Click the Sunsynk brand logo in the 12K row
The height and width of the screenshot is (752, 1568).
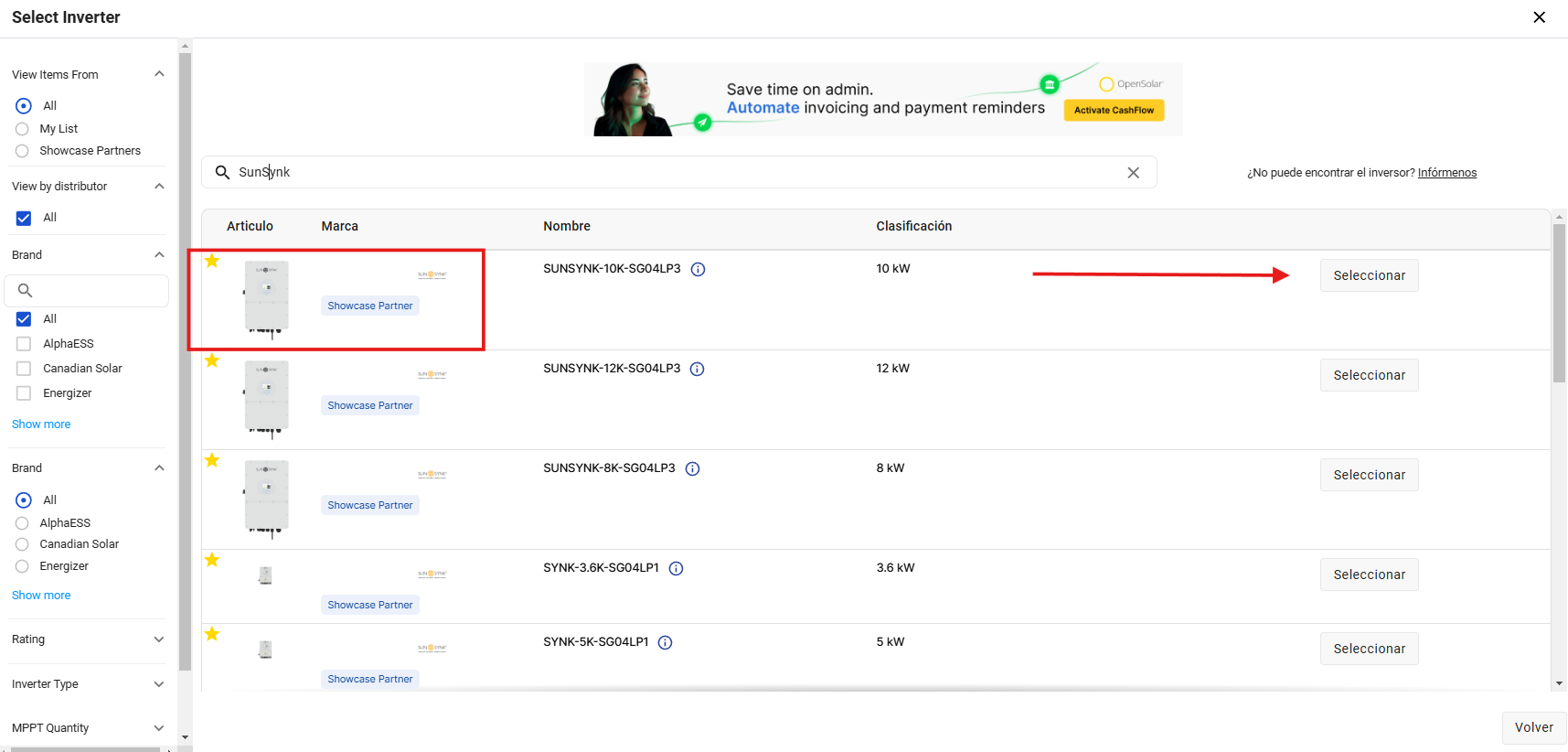[x=432, y=374]
